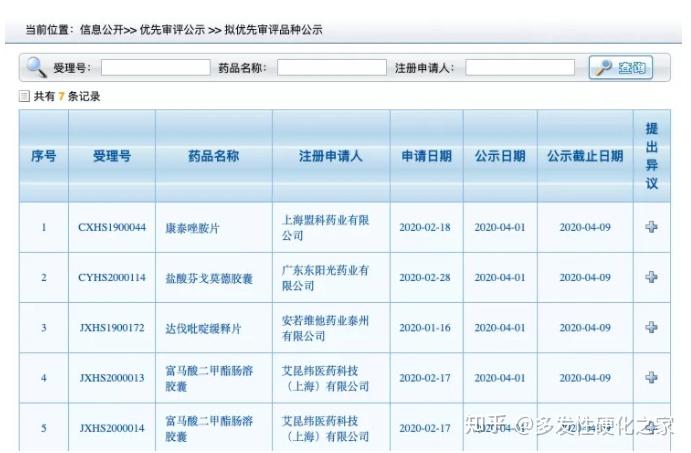Click sequence number 3 cell
This screenshot has height=453, width=691.
(x=44, y=328)
